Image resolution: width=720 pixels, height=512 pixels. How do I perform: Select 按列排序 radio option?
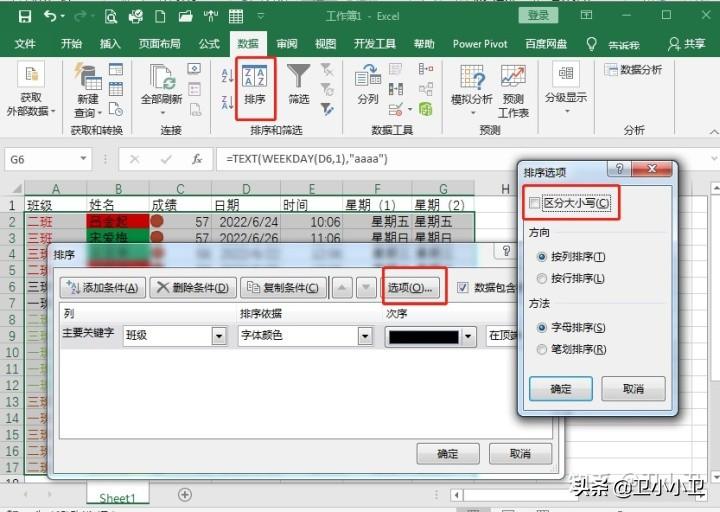pyautogui.click(x=542, y=257)
